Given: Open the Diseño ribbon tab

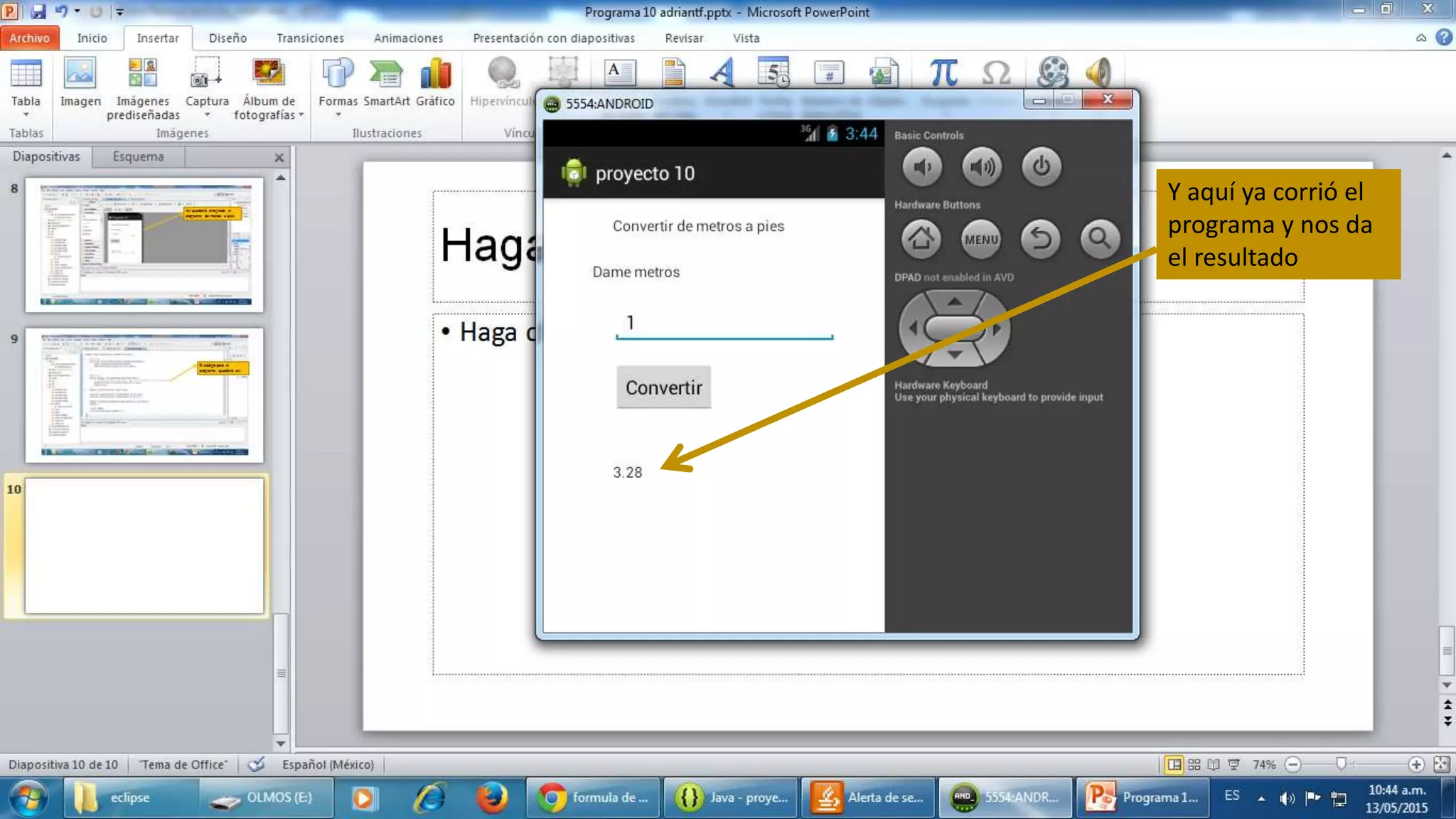Looking at the screenshot, I should click(227, 38).
